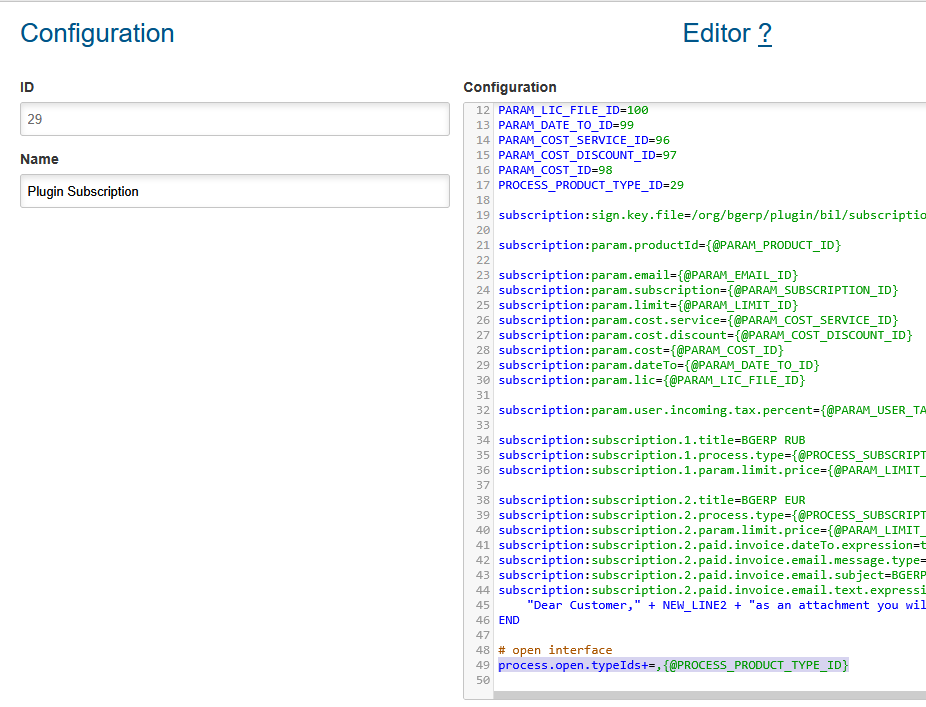The height and width of the screenshot is (707, 926).
Task: Place cursor on the param.email line
Action: [648, 275]
